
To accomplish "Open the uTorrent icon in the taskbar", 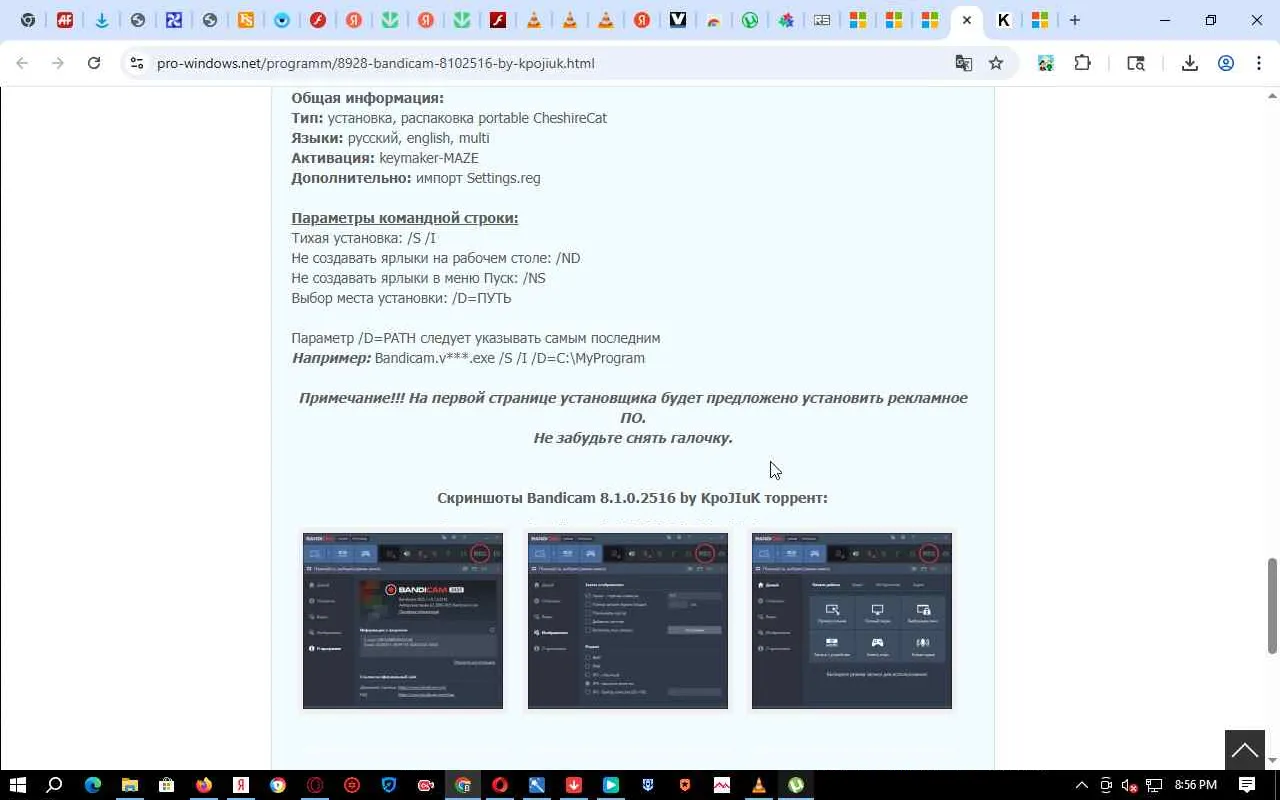I will tap(796, 785).
